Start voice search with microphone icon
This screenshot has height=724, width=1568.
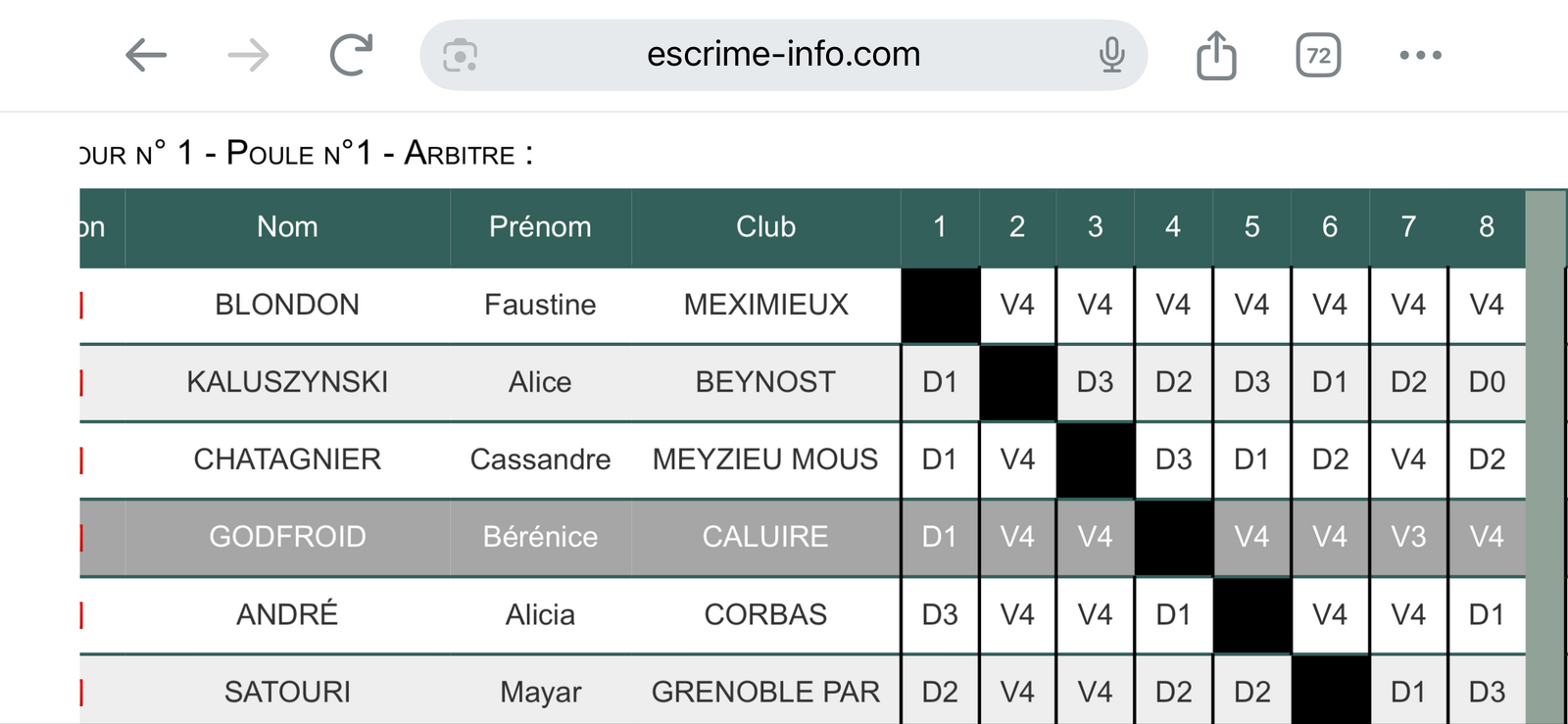[x=1111, y=55]
